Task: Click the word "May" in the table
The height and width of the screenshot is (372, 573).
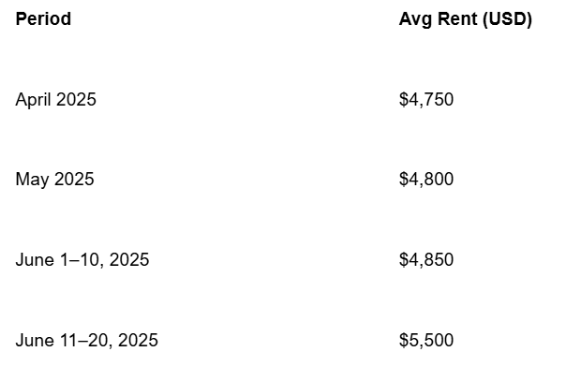Action: pos(33,180)
